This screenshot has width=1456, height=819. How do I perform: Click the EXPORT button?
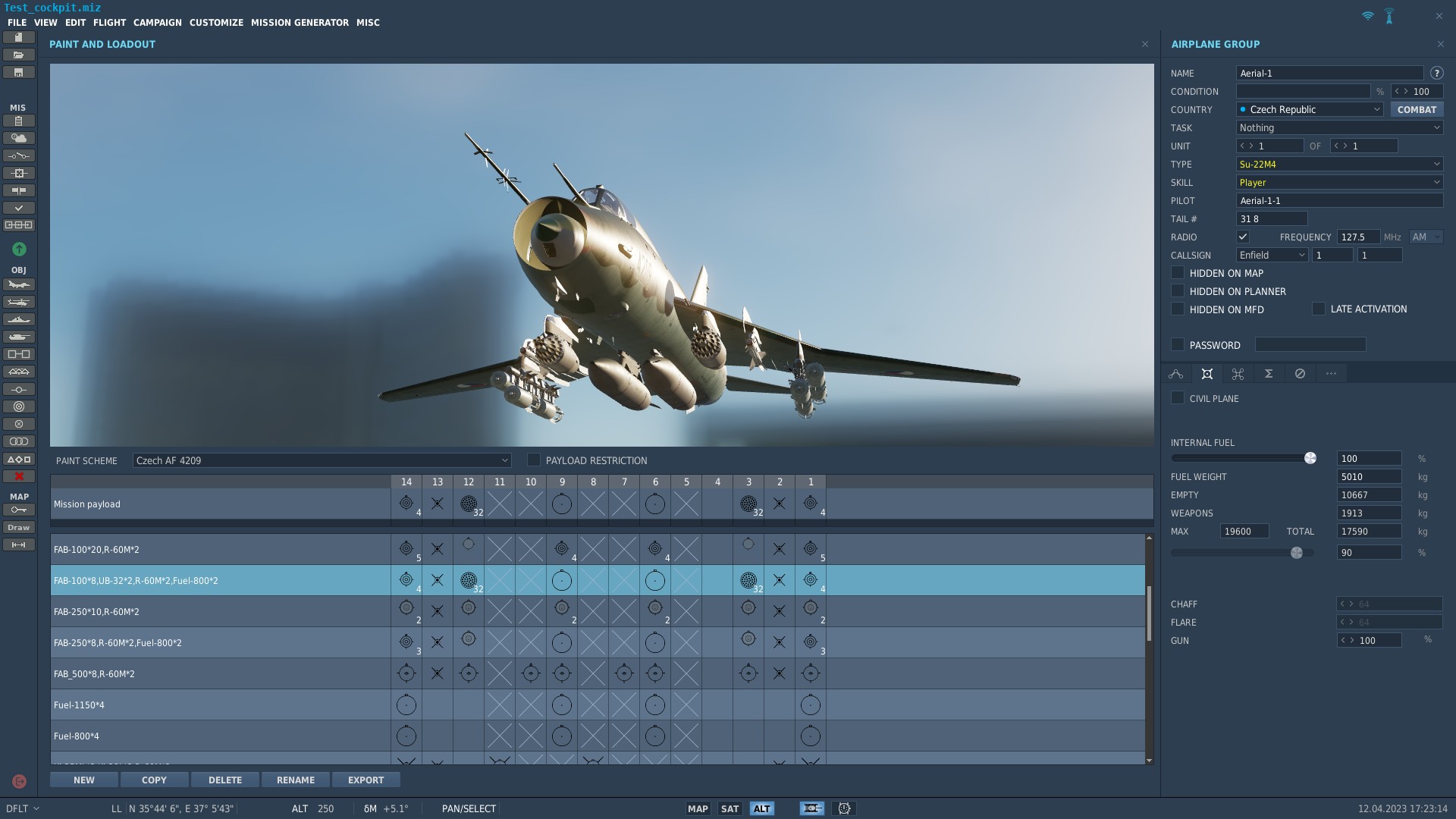(x=366, y=780)
